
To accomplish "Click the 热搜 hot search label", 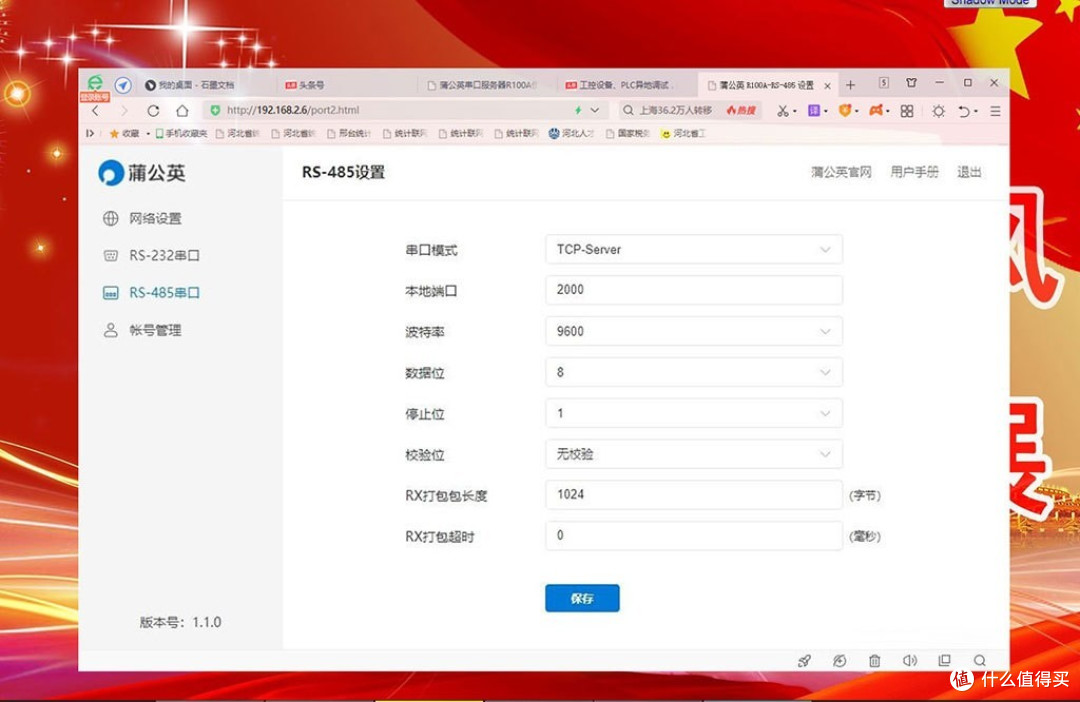I will pos(741,110).
